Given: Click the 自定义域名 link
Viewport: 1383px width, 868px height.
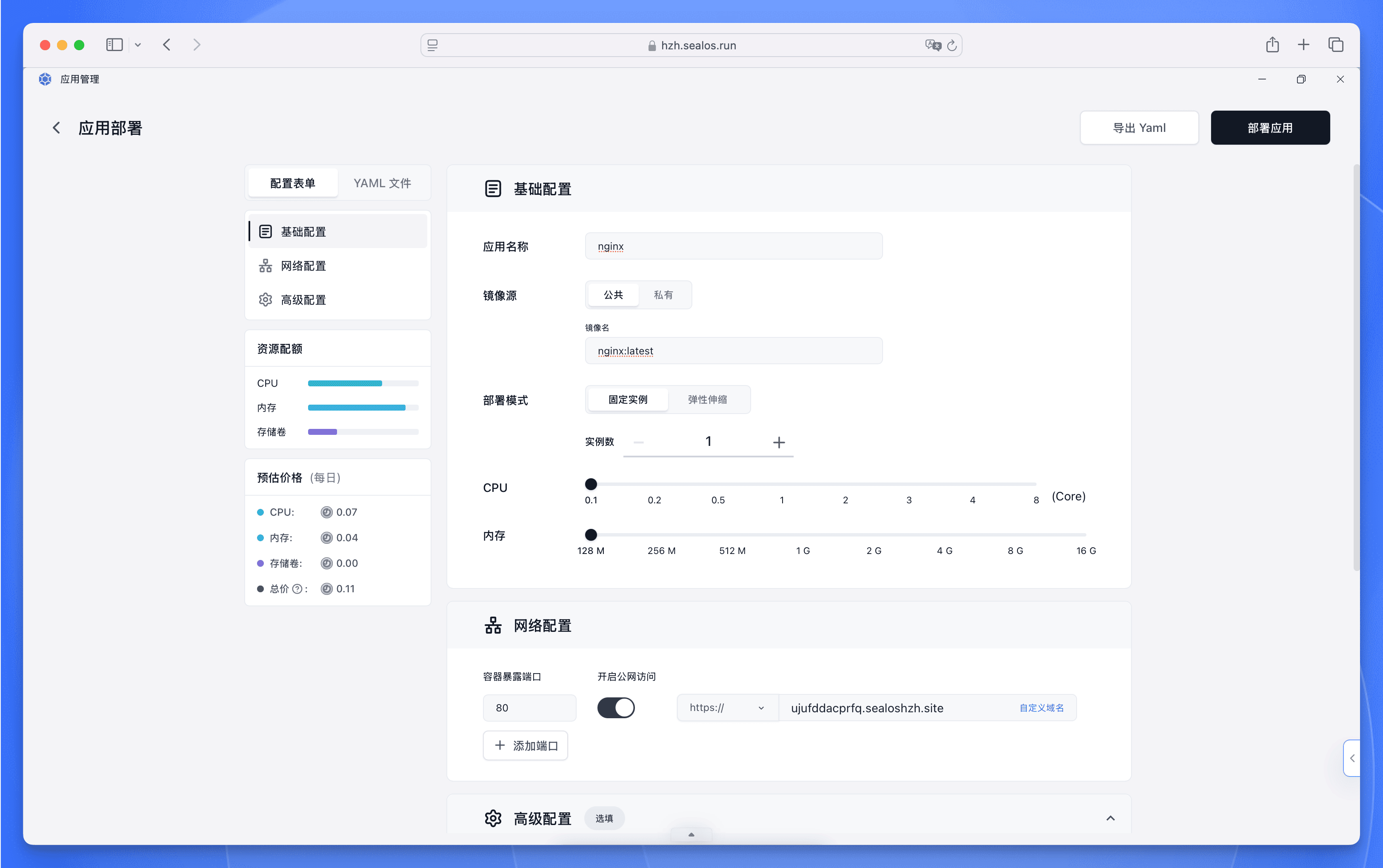Looking at the screenshot, I should pyautogui.click(x=1041, y=708).
